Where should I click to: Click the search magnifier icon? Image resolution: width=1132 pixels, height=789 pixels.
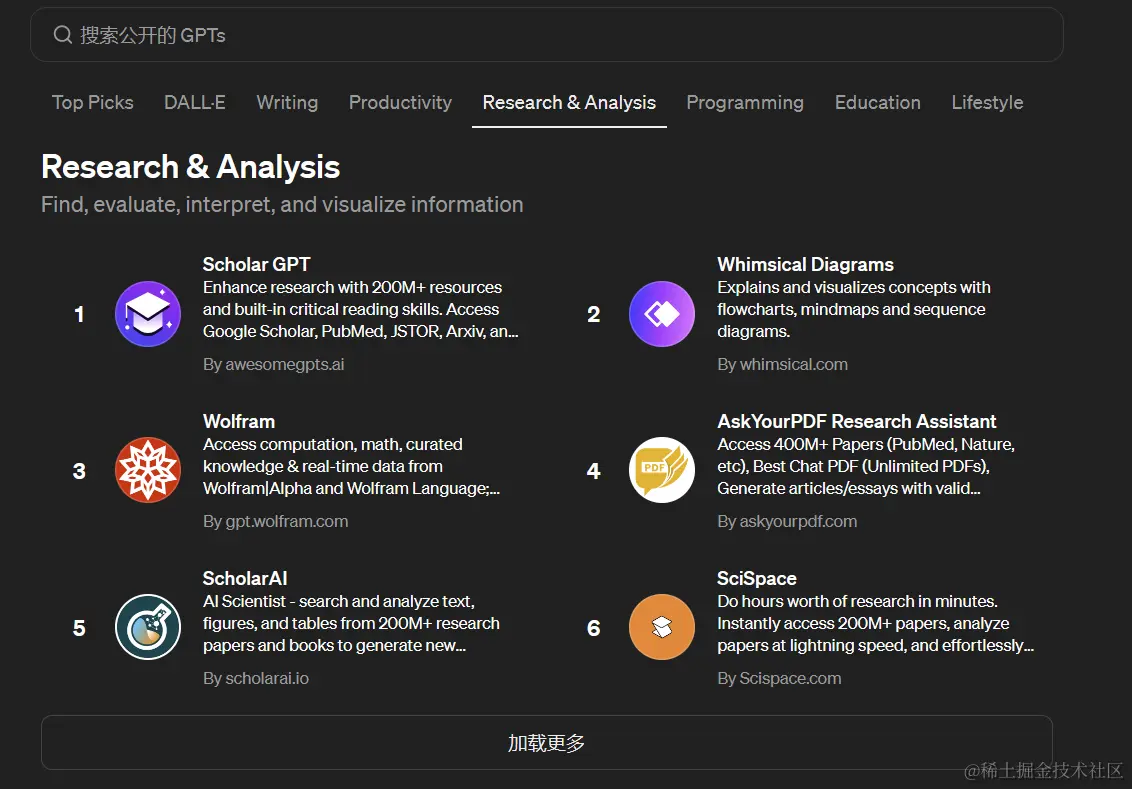pyautogui.click(x=63, y=35)
